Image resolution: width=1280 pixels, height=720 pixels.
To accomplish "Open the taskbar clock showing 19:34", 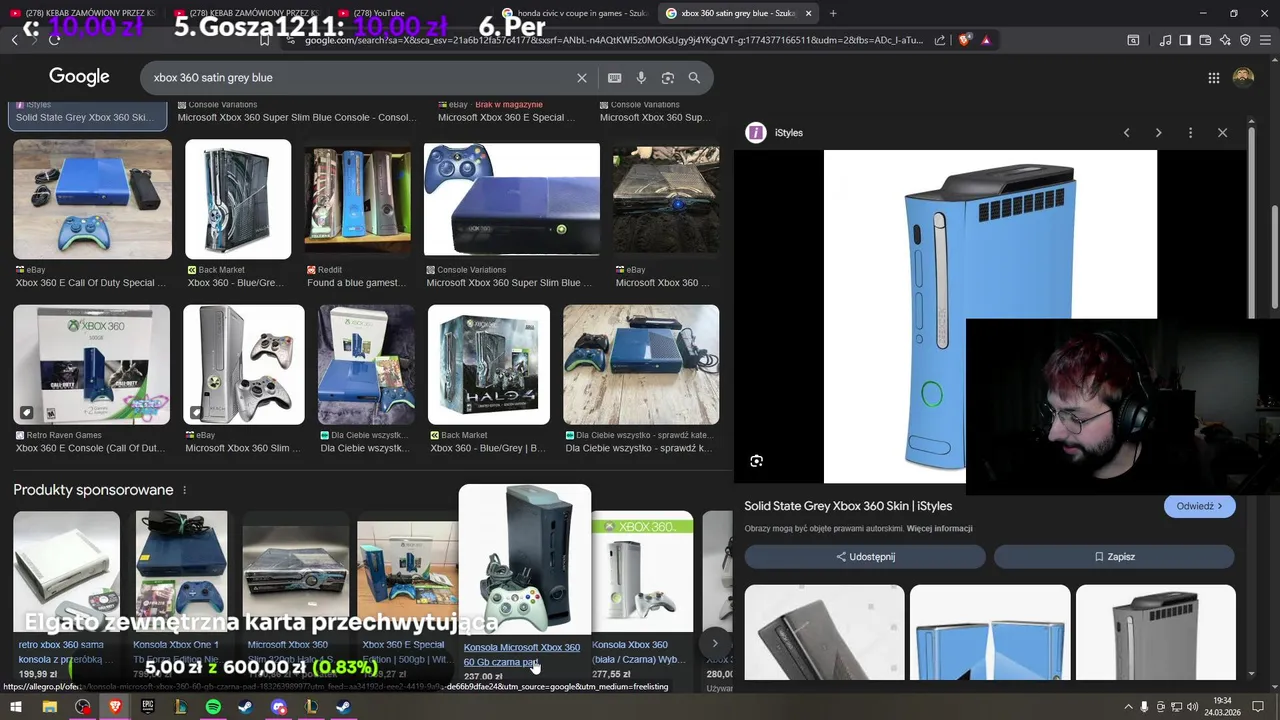I will 1222,707.
